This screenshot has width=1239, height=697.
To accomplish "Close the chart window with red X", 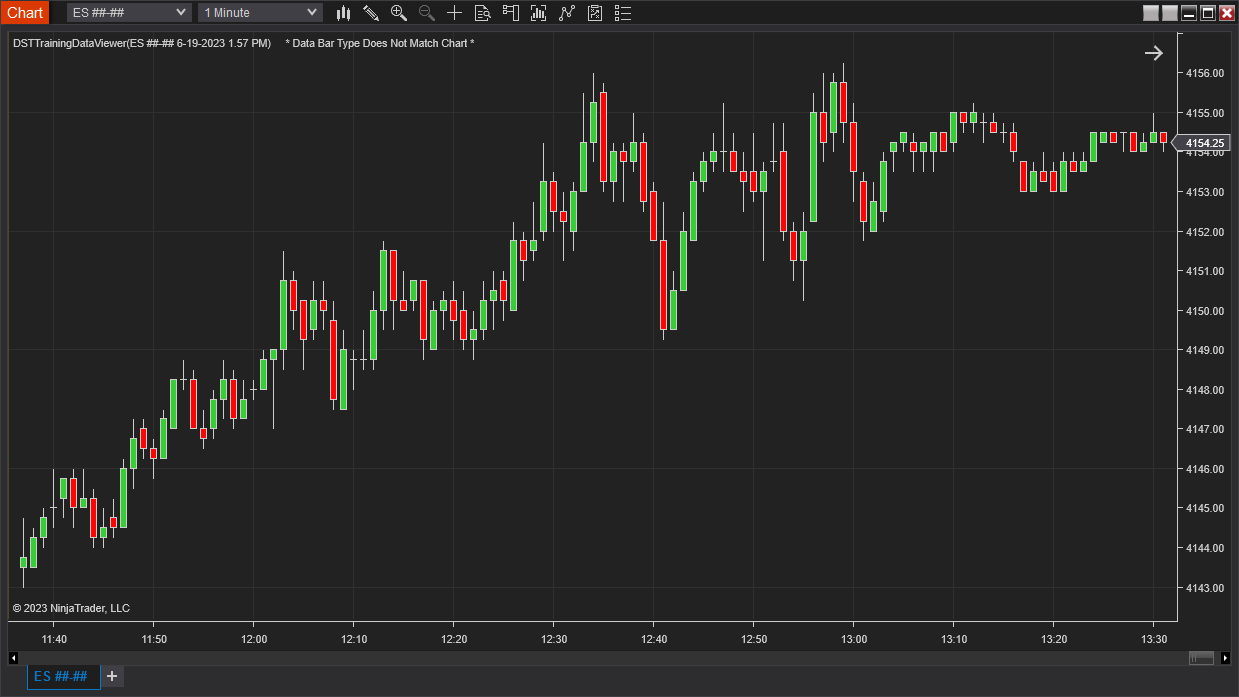I will click(x=1227, y=13).
